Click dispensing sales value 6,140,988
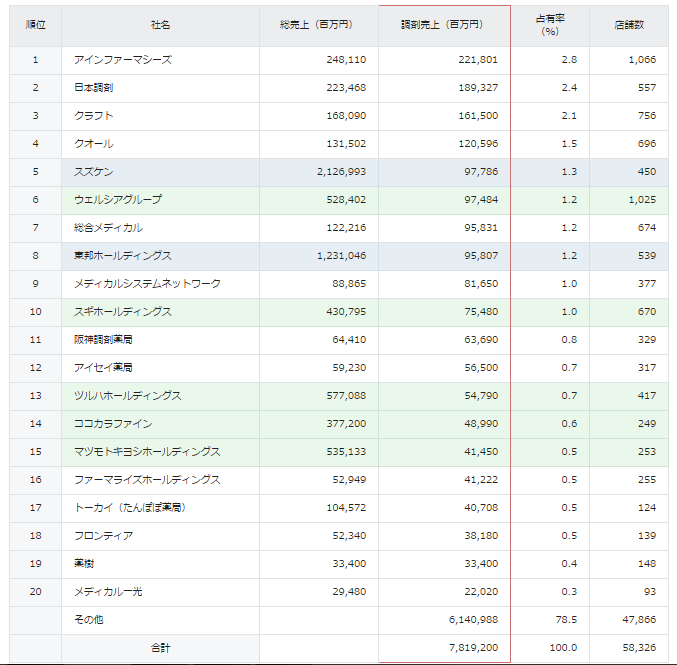The image size is (677, 665). pos(474,620)
